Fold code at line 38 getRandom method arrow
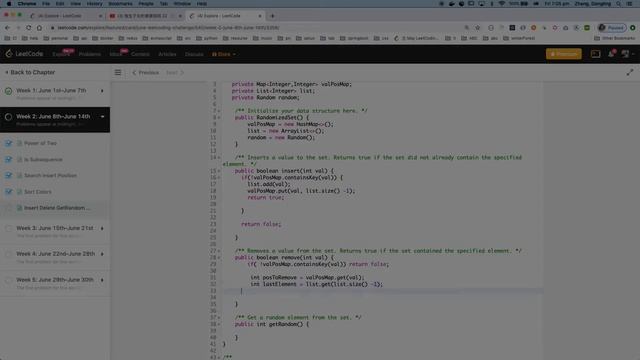Viewport: 640px width, 360px height. pyautogui.click(x=219, y=324)
